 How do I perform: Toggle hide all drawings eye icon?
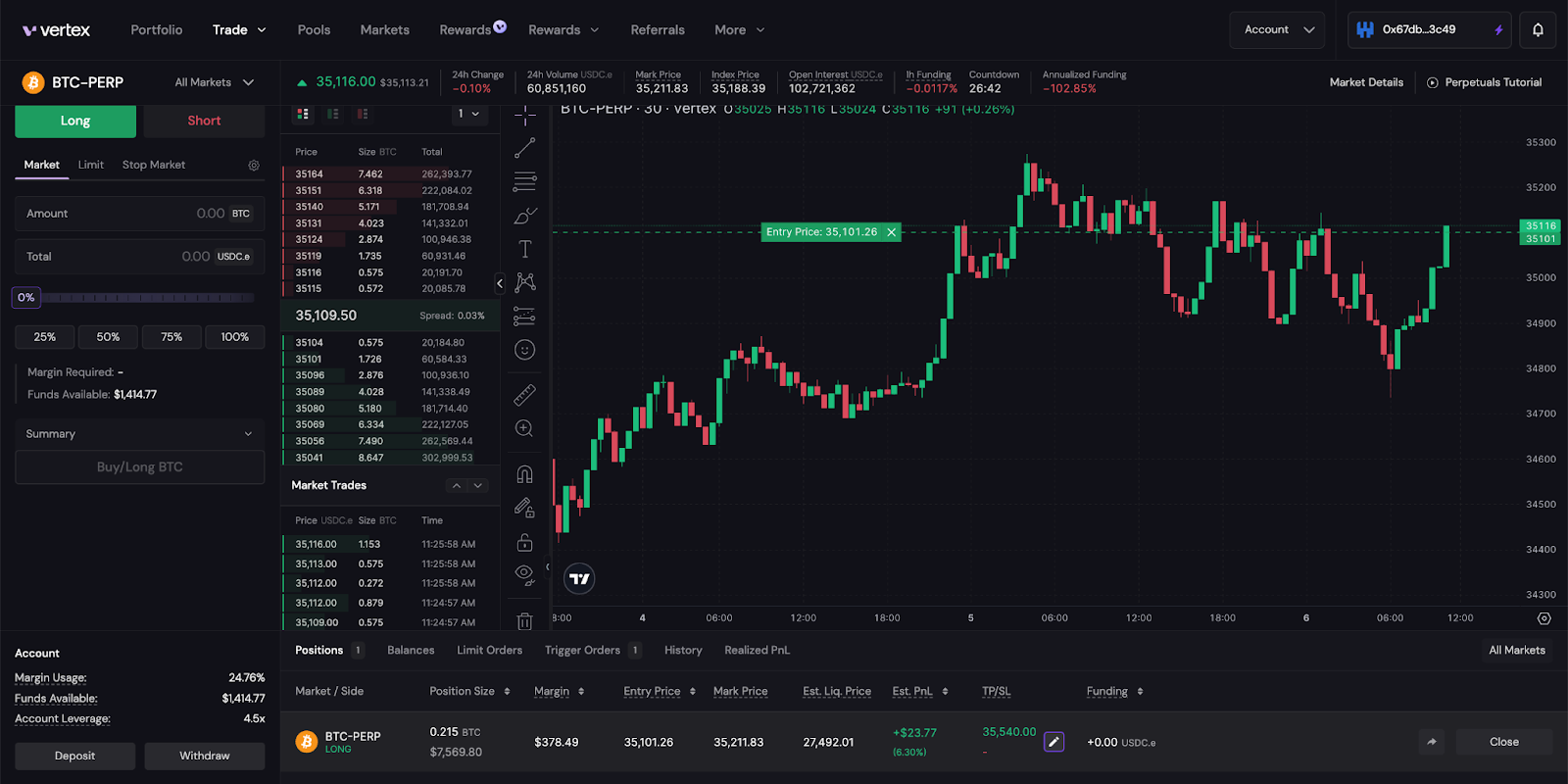tap(525, 574)
